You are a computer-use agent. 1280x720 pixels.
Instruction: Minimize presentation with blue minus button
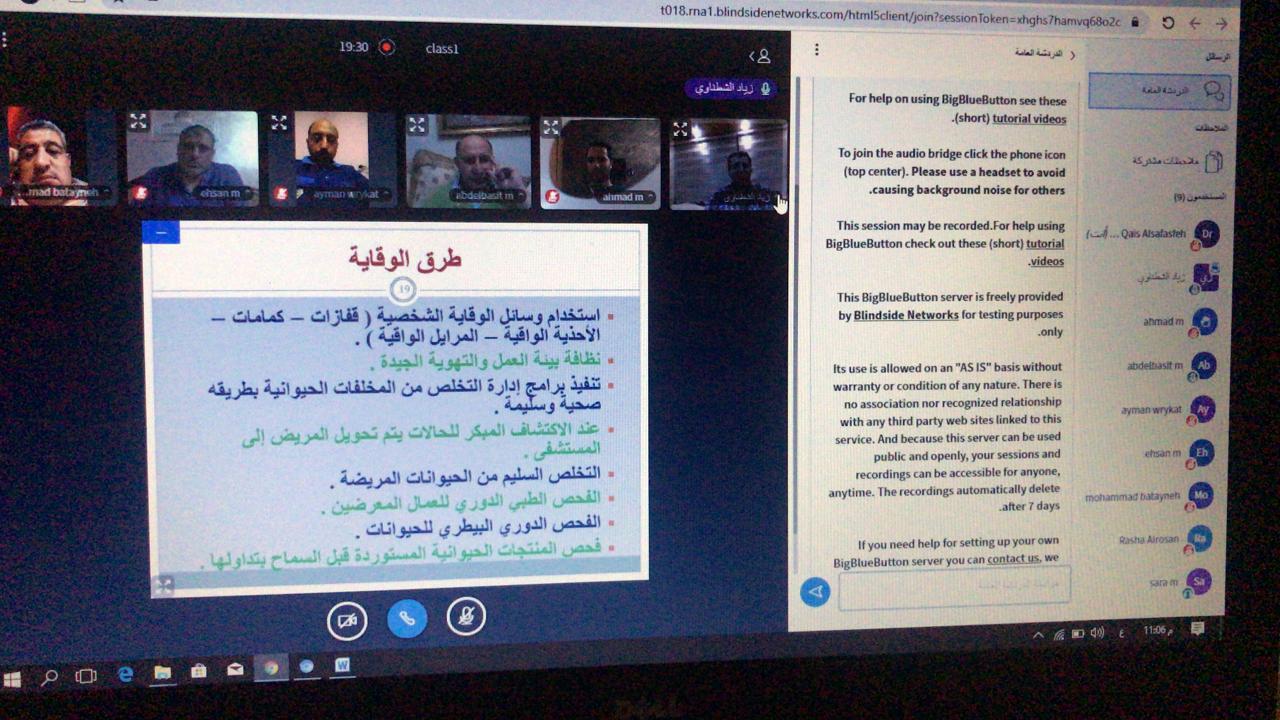161,232
